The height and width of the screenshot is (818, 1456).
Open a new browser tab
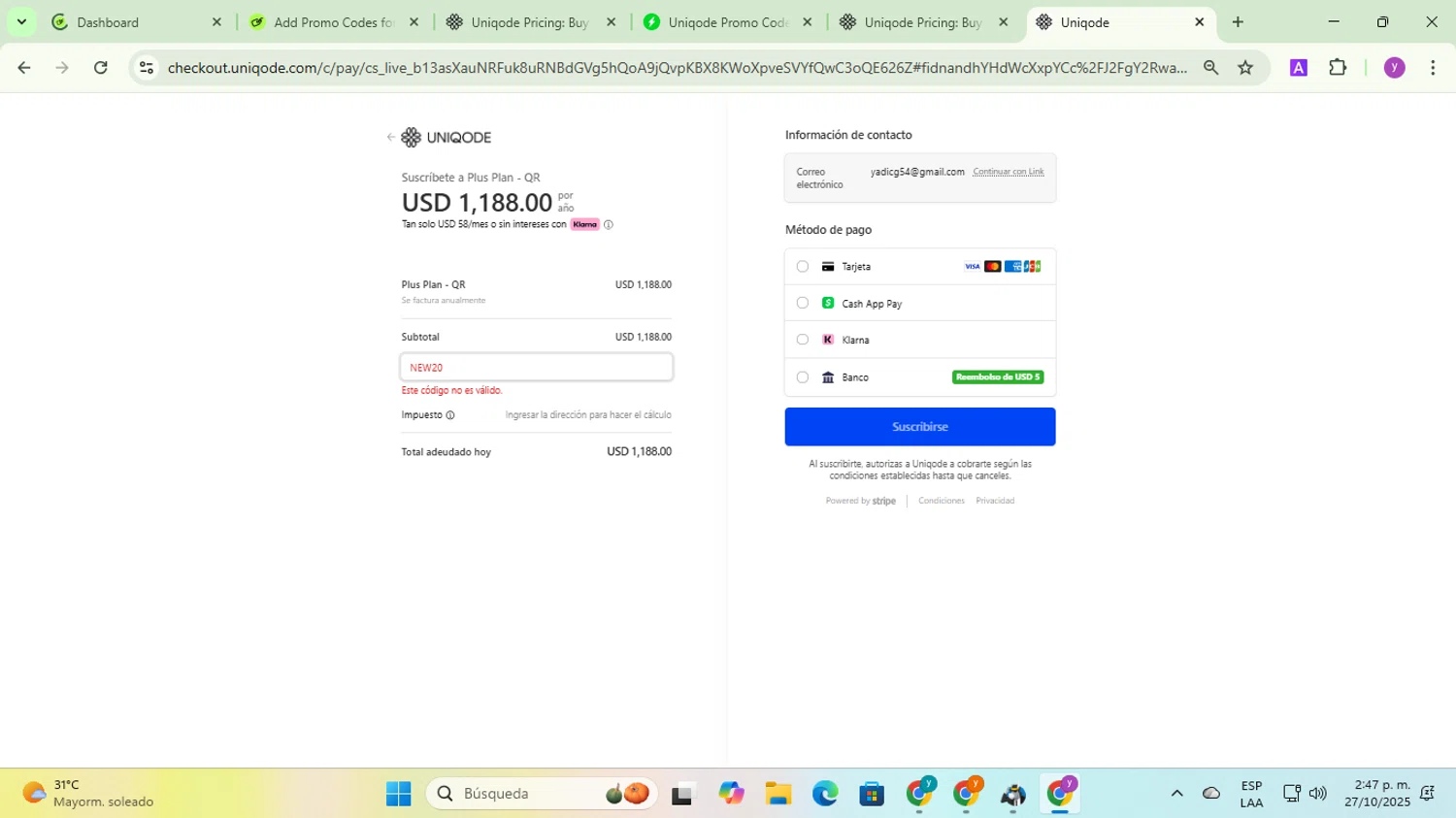[1238, 21]
